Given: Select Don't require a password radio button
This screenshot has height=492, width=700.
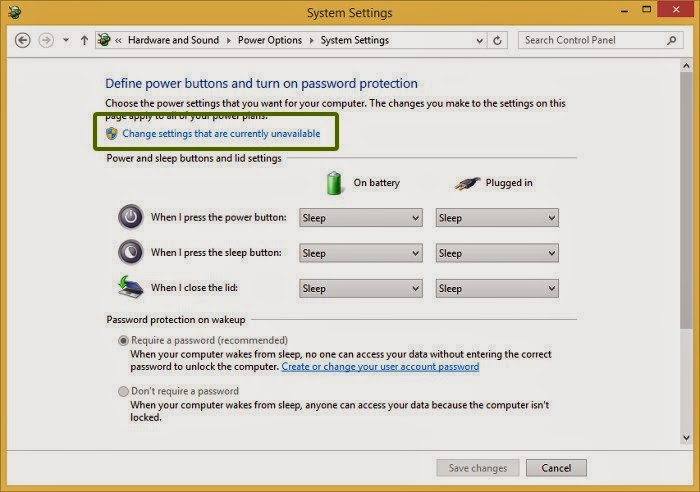Looking at the screenshot, I should (123, 392).
